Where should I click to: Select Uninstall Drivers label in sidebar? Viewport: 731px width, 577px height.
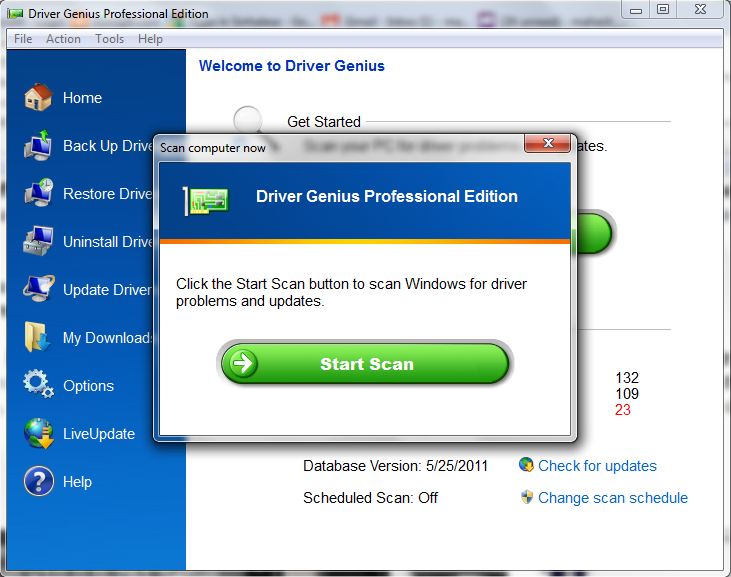(x=108, y=241)
